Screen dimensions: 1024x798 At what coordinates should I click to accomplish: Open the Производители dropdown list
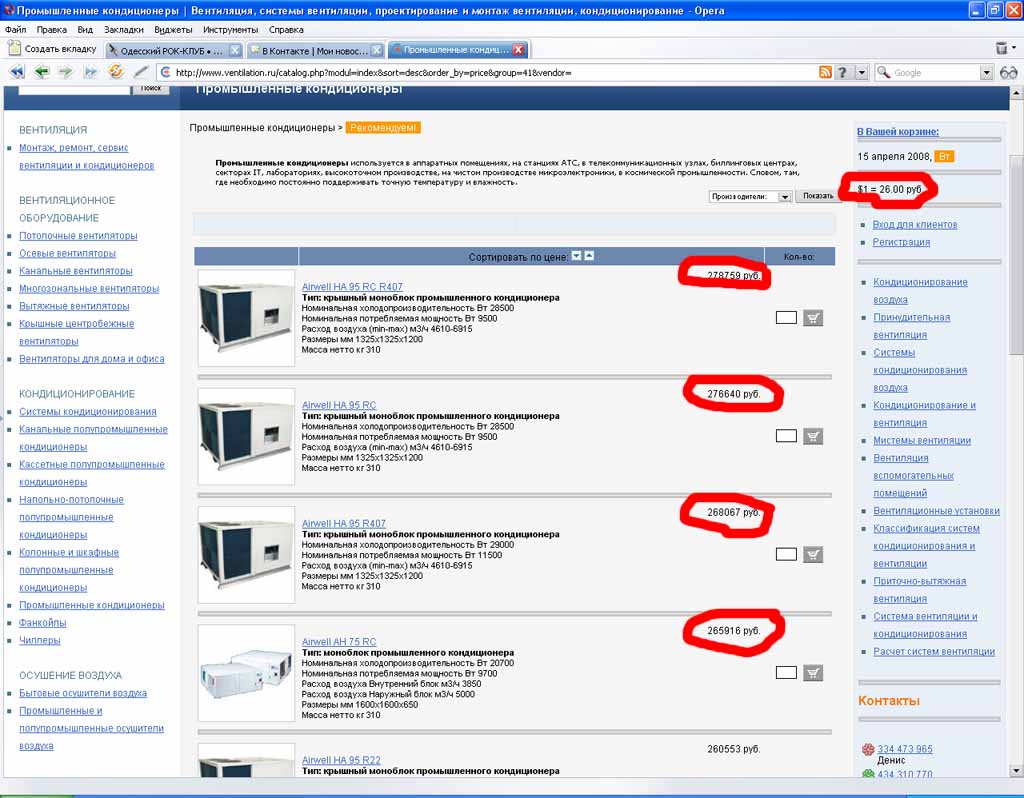click(785, 197)
